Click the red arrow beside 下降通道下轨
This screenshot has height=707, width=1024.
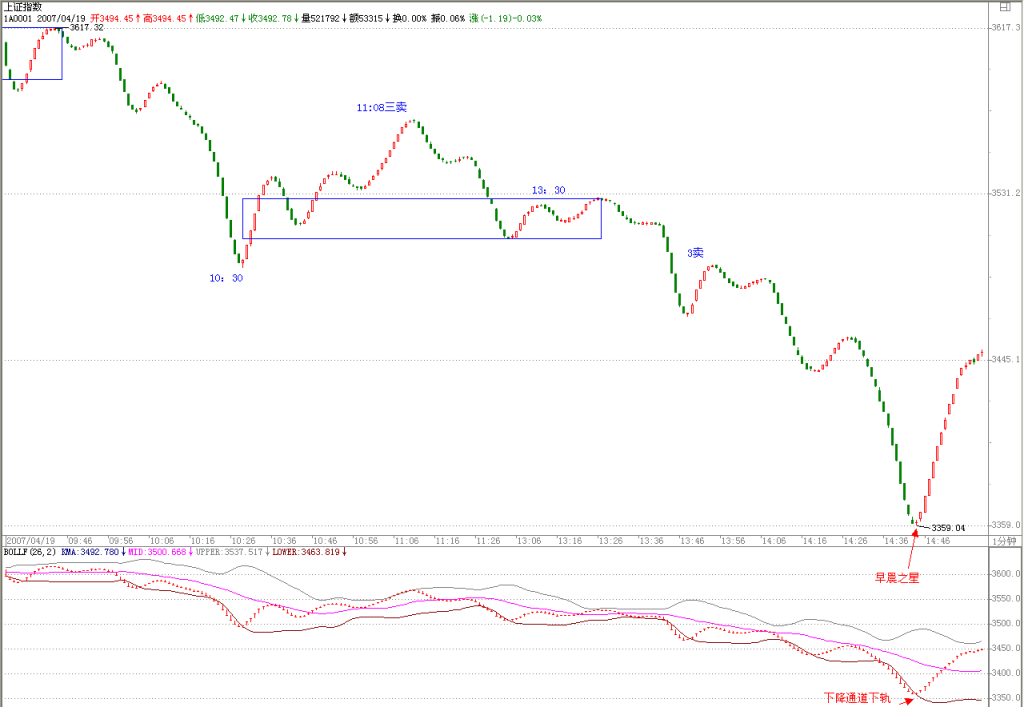point(906,700)
